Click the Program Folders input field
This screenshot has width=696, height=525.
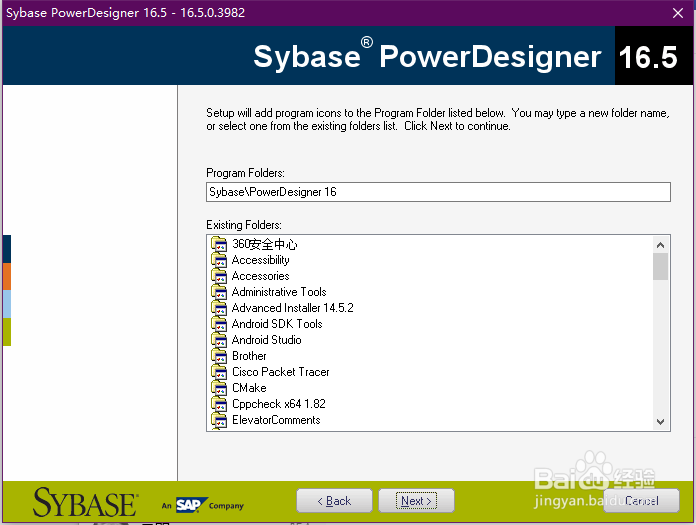point(438,192)
